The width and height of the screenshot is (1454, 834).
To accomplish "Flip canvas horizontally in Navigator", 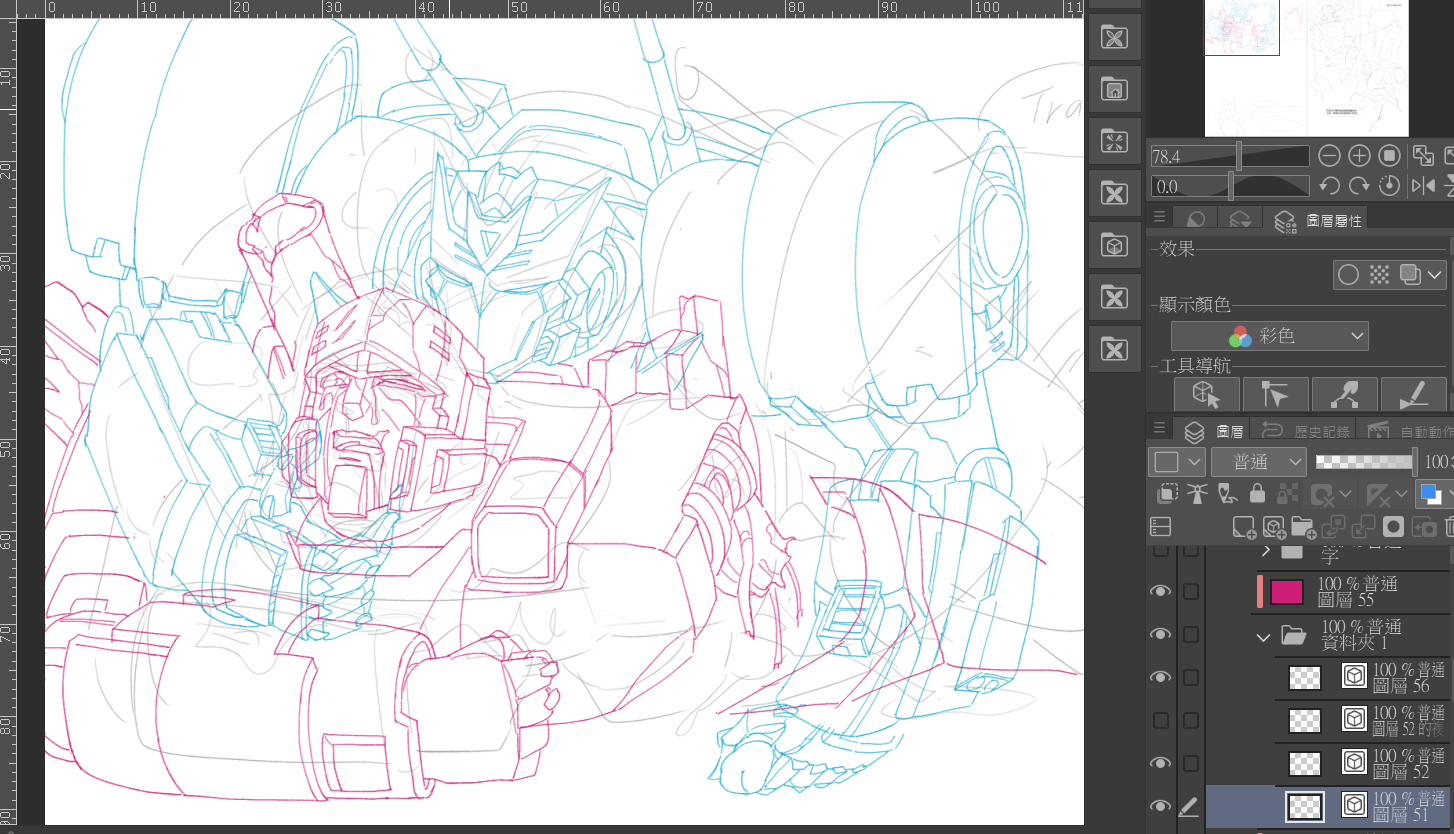I will click(x=1422, y=186).
